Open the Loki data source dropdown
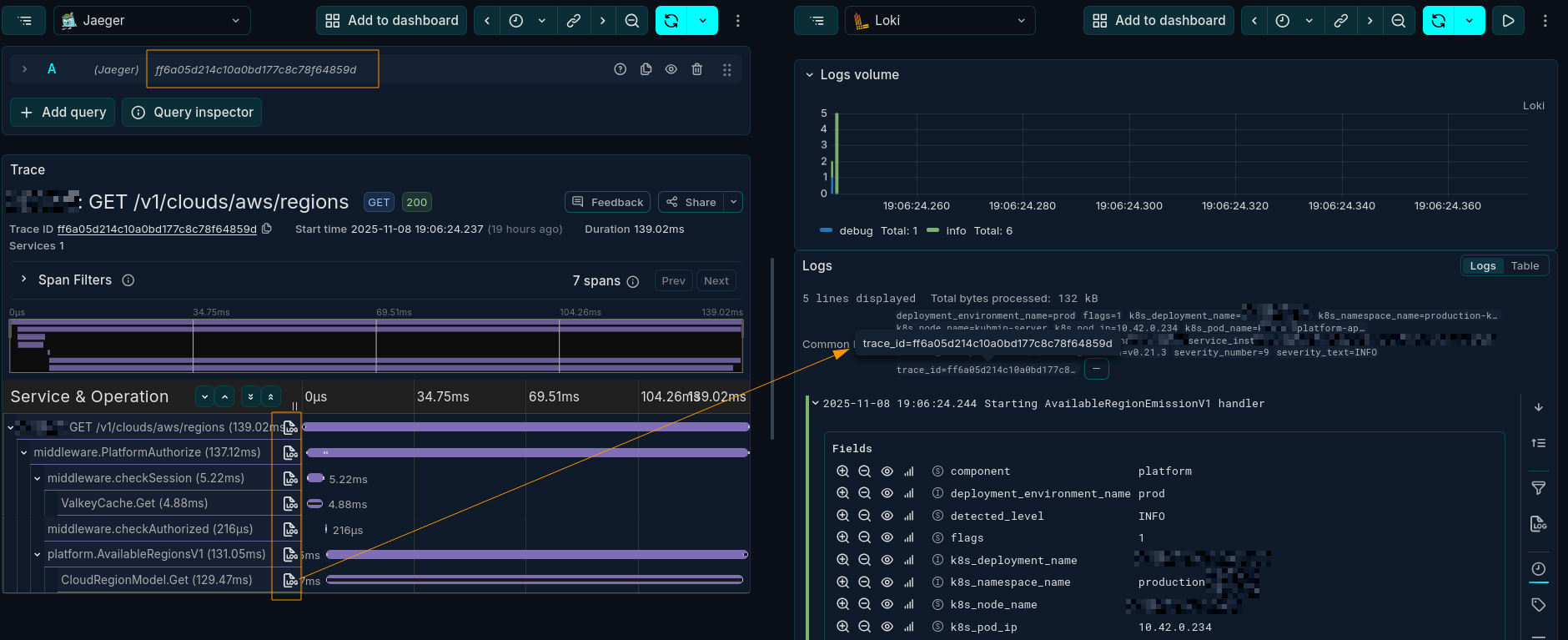Viewport: 1568px width, 640px height. 940,20
